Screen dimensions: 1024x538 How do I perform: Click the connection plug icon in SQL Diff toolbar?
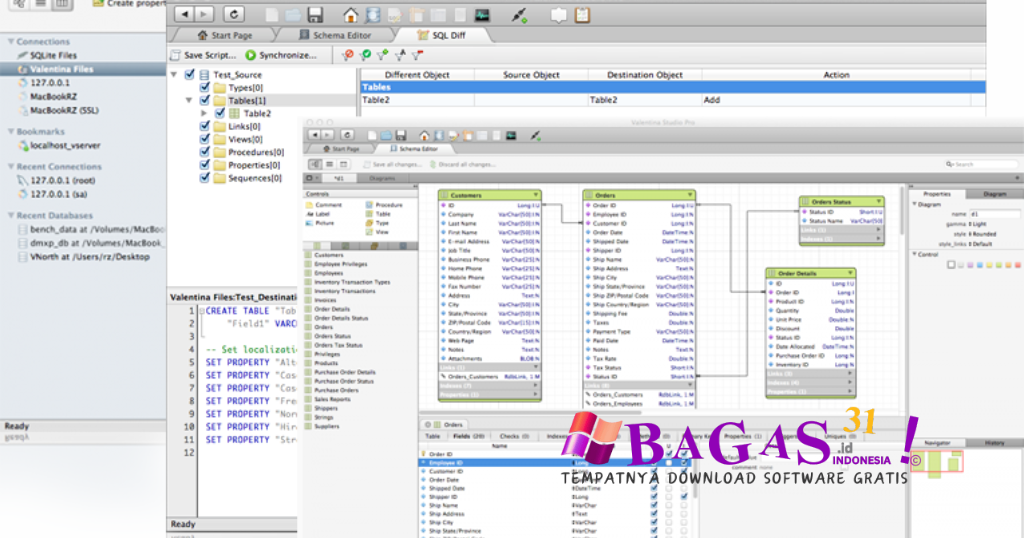[x=519, y=14]
